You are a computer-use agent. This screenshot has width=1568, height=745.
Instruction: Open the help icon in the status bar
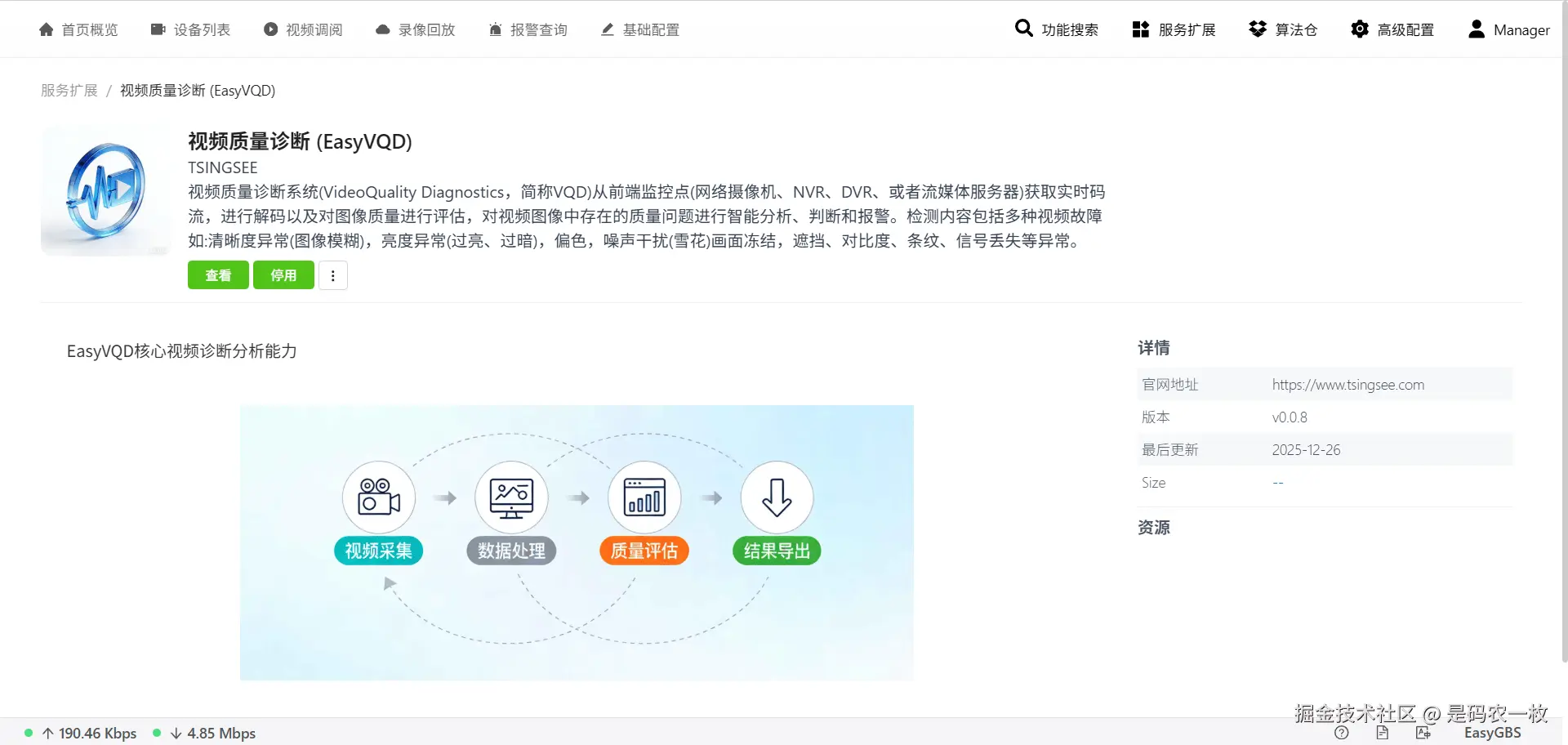[1341, 733]
